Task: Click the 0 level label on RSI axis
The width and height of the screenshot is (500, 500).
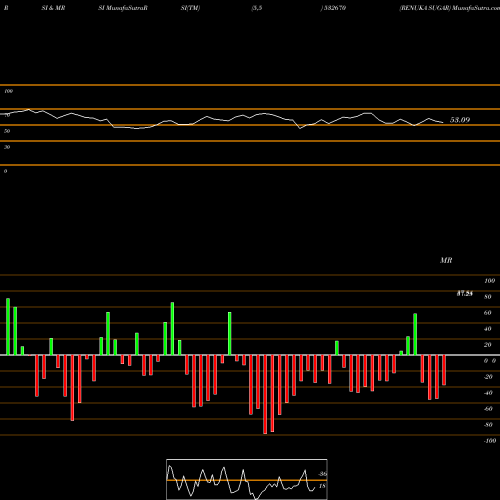Action: coord(5,171)
